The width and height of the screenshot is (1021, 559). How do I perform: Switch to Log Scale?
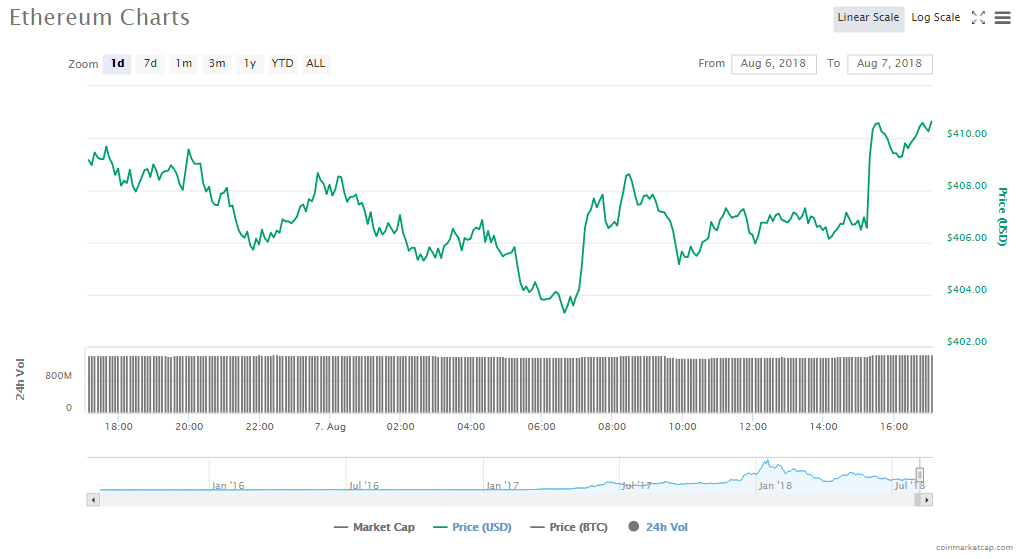(935, 18)
